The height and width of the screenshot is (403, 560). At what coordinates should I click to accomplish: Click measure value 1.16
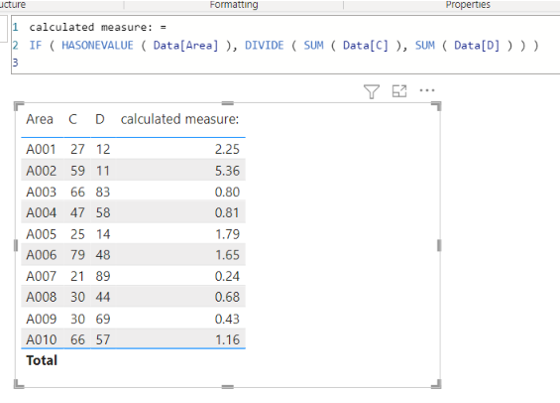[228, 340]
